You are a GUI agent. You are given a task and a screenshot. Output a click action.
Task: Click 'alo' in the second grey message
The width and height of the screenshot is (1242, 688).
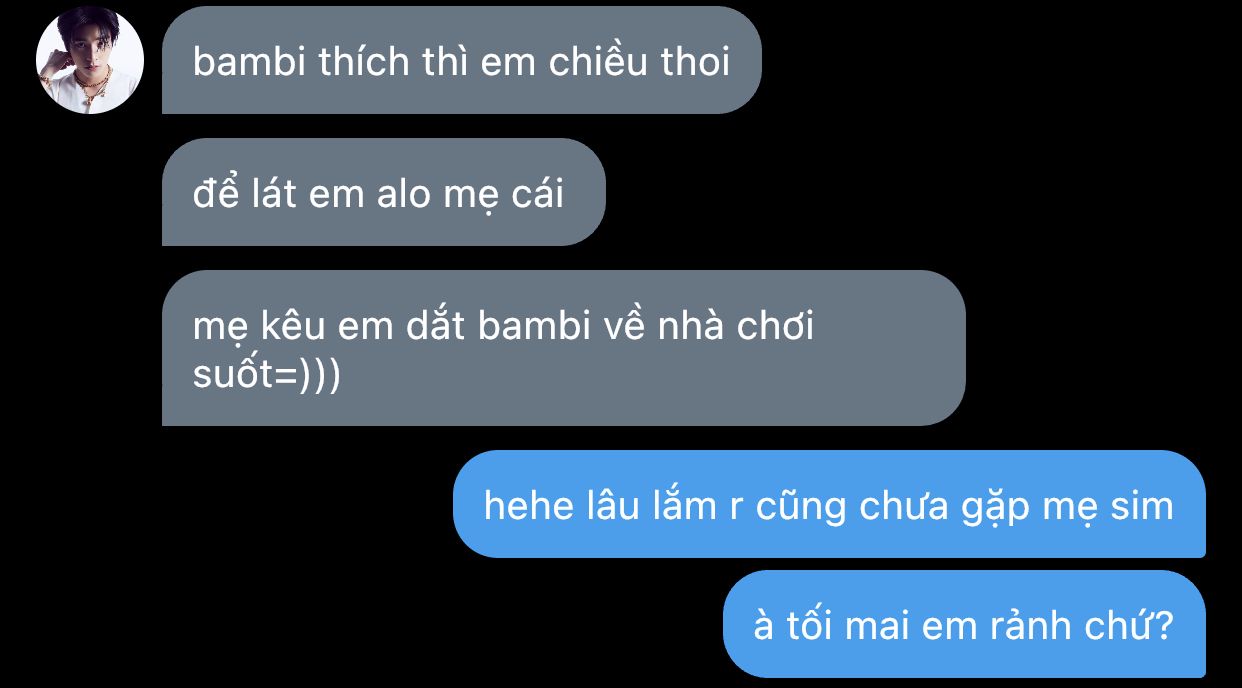tap(403, 194)
